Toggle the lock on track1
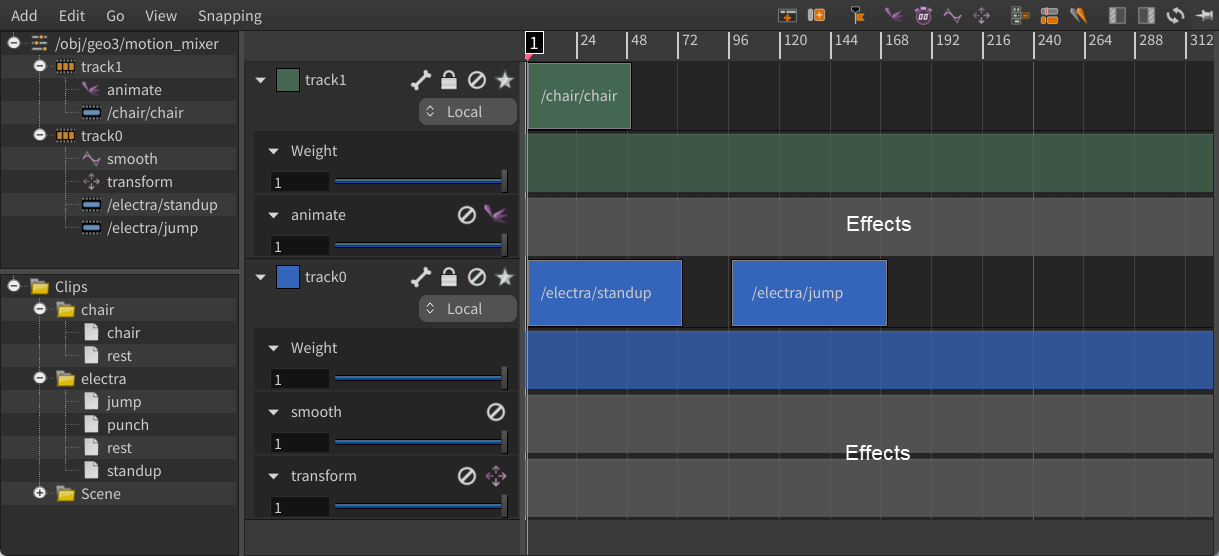1219x556 pixels. click(x=449, y=80)
